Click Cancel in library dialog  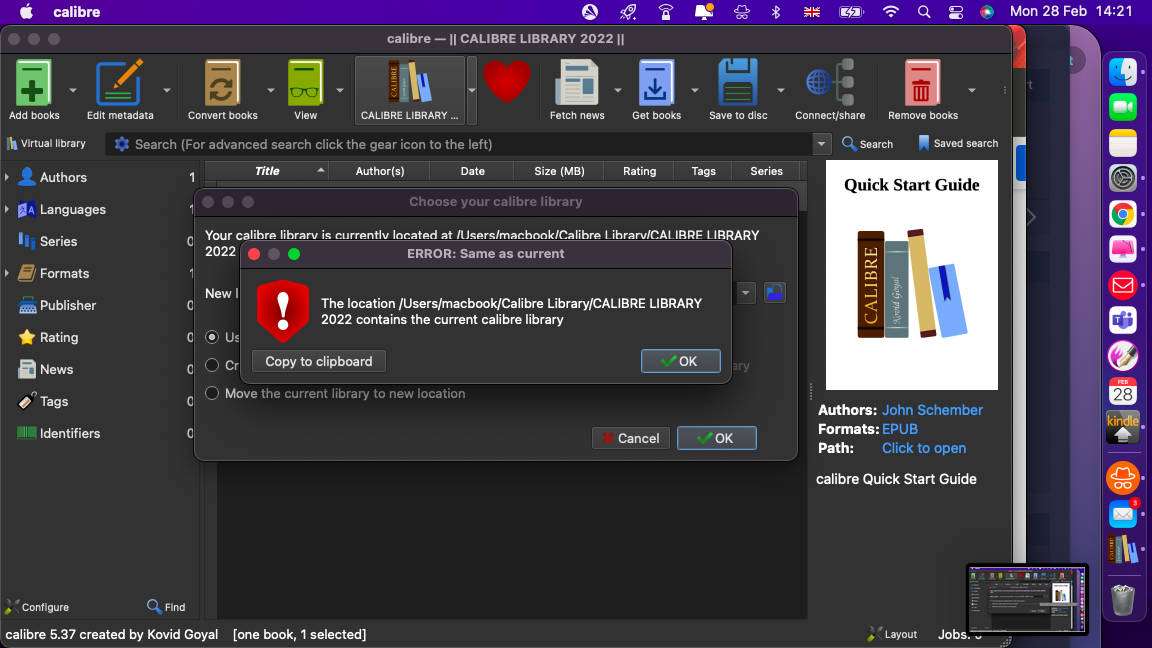[x=630, y=439]
